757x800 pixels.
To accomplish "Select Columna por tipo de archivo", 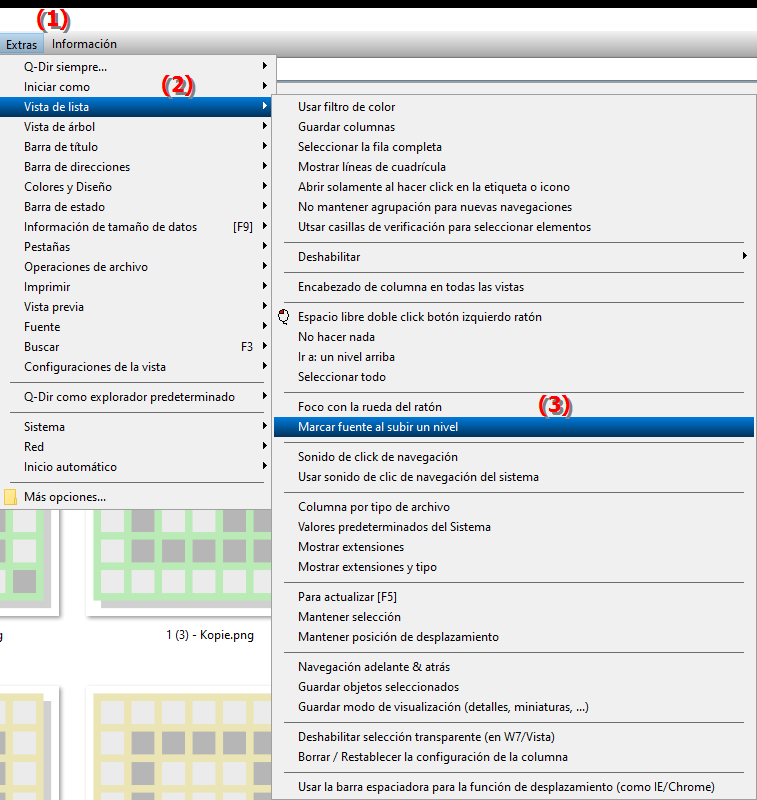I will [x=514, y=507].
